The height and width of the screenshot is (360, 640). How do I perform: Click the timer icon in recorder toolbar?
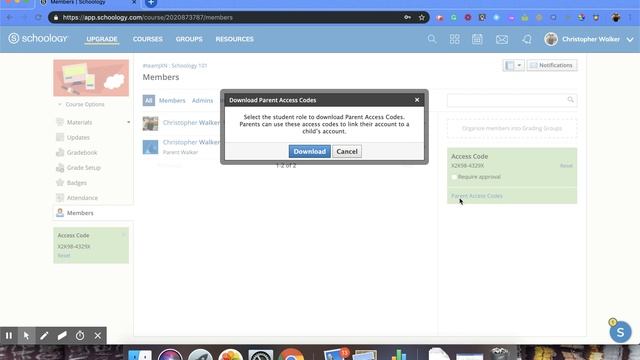[x=80, y=336]
